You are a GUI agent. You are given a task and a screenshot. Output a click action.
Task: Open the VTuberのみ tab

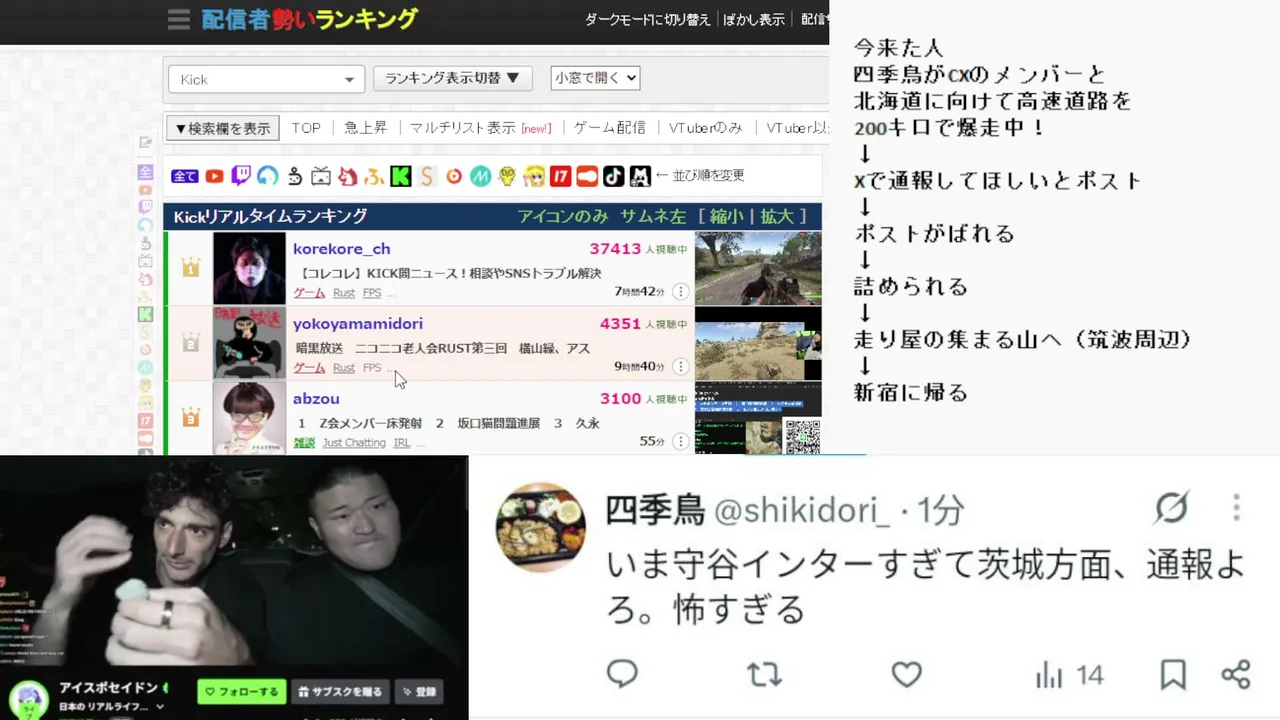[x=706, y=128]
